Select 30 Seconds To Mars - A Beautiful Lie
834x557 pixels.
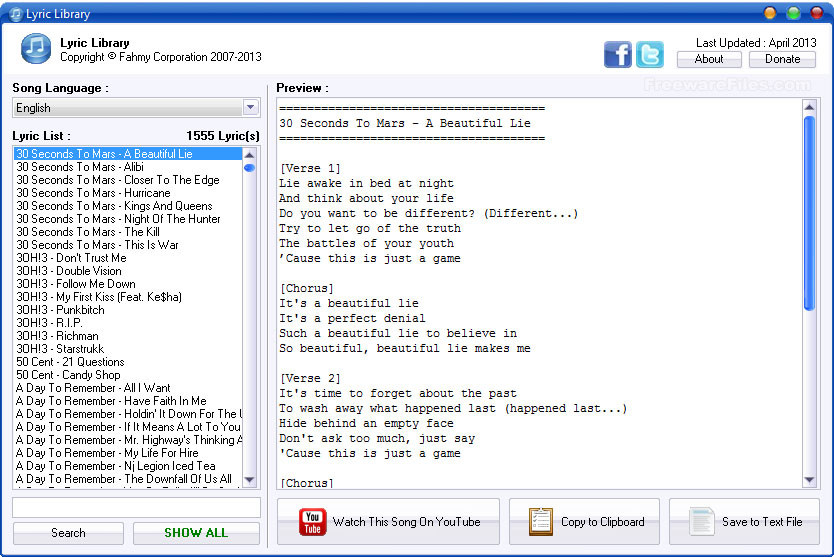[128, 154]
